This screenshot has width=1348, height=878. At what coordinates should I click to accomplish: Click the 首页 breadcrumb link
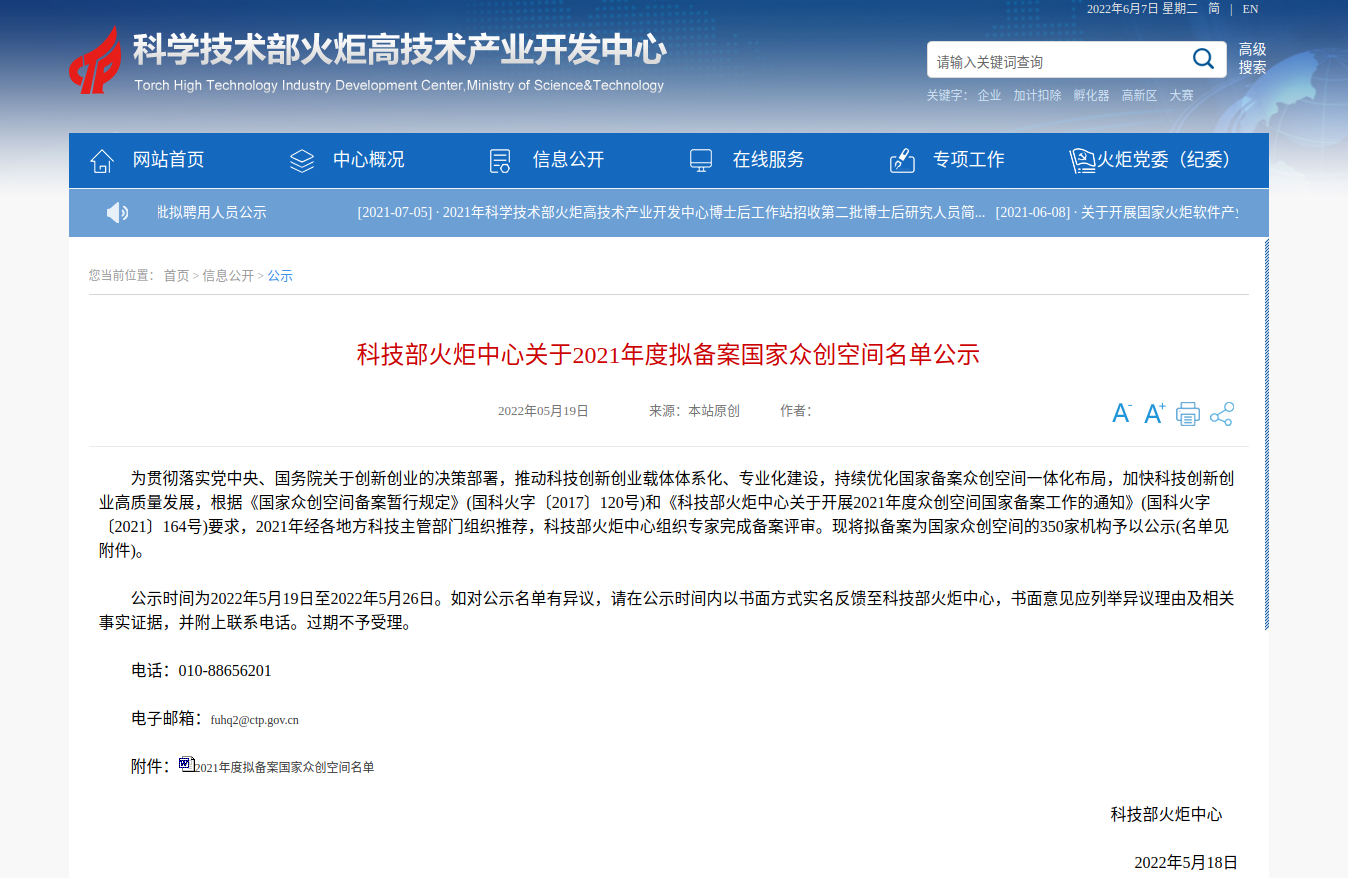(176, 276)
